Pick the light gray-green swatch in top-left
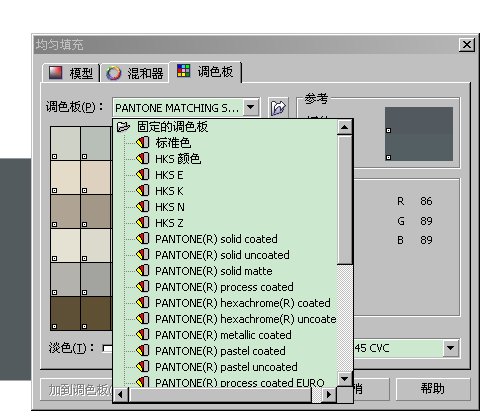Viewport: 491px width, 419px height. point(65,143)
